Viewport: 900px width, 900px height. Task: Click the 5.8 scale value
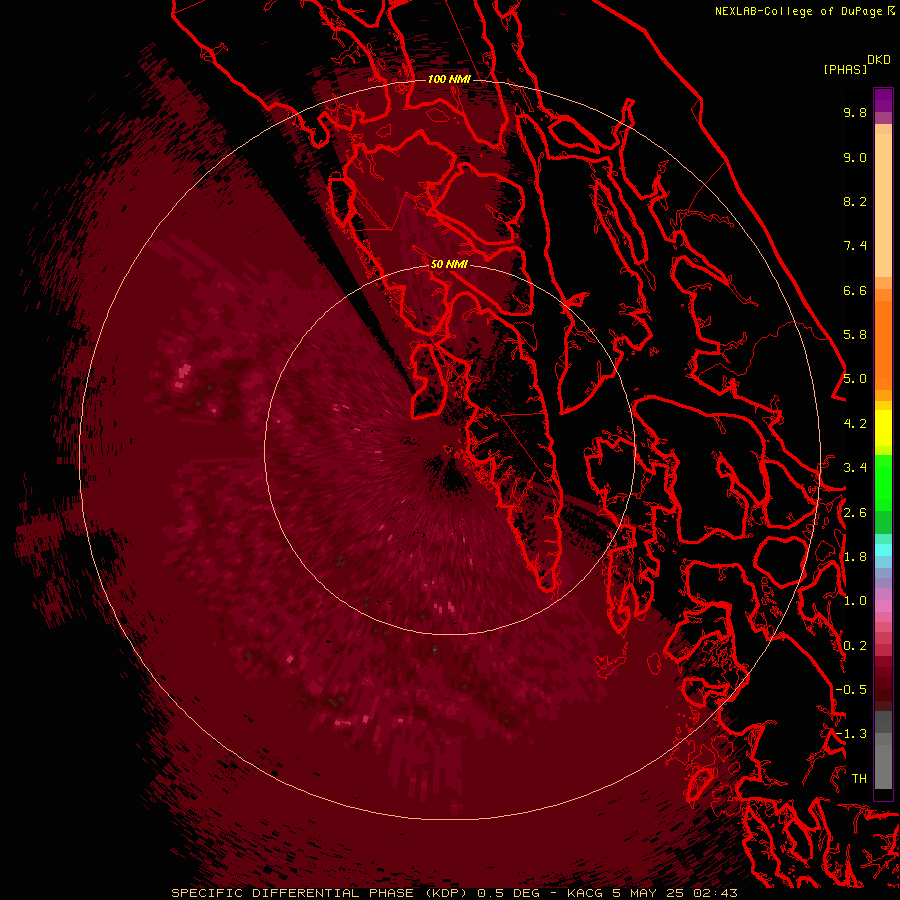tap(855, 335)
